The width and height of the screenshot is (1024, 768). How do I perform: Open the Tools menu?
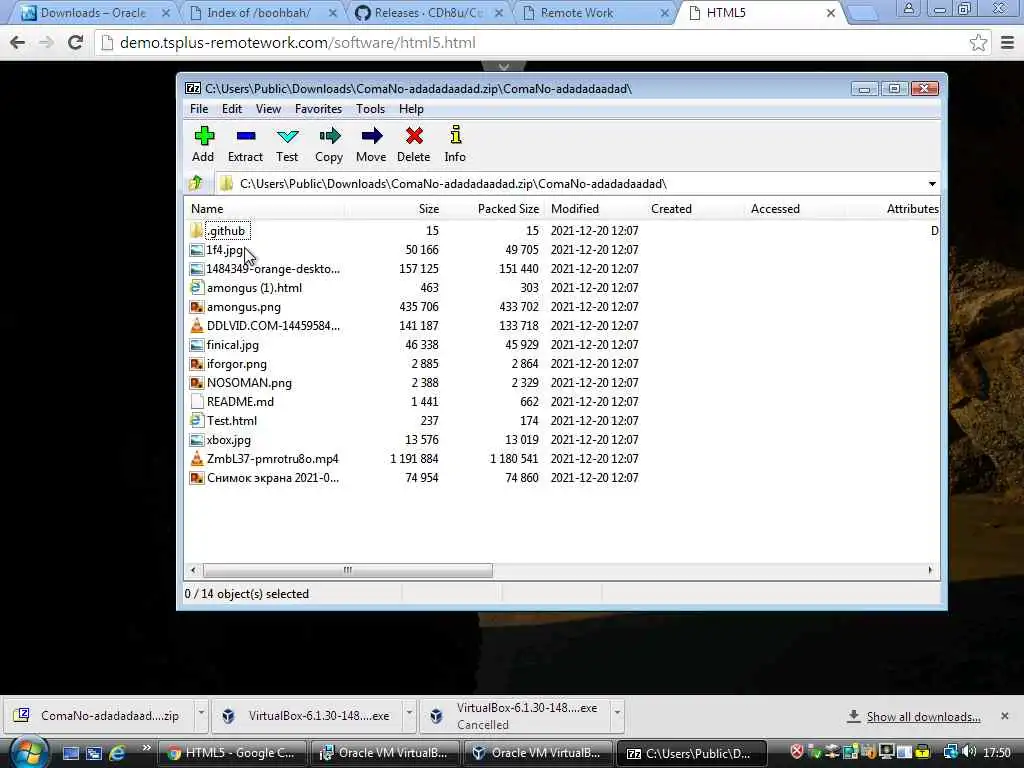click(370, 108)
